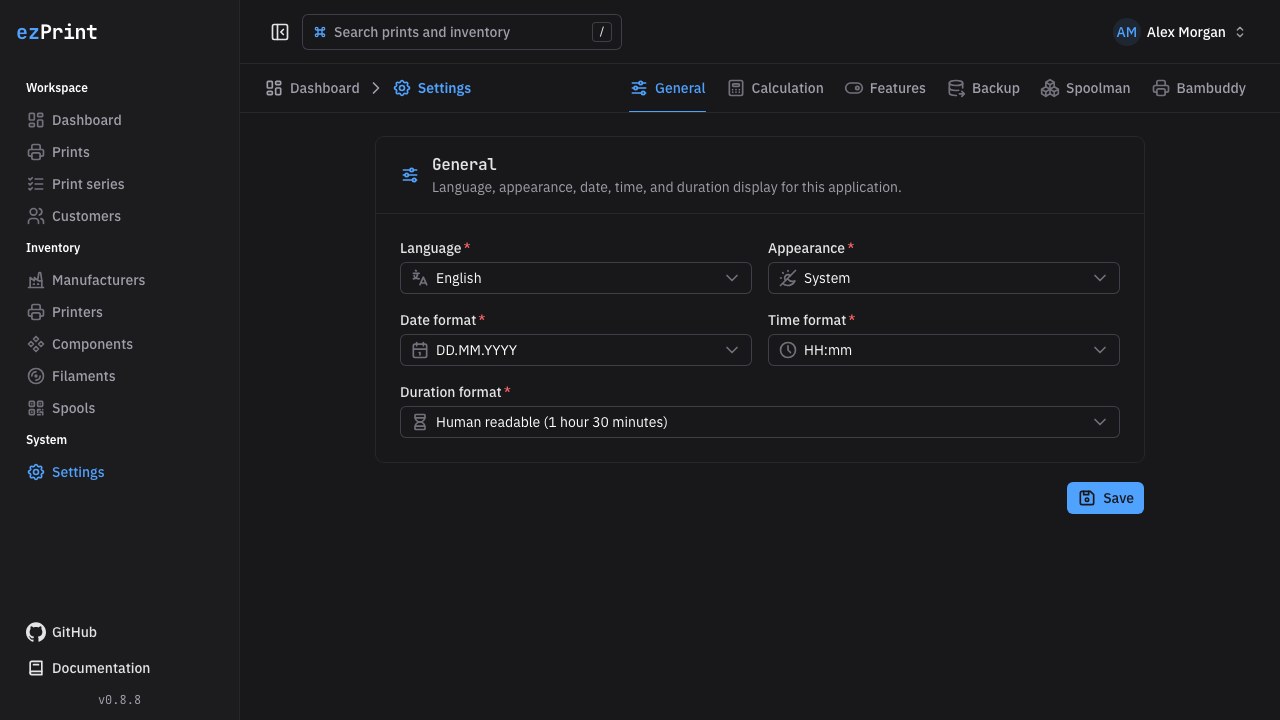Open the Features tab
Viewport: 1280px width, 720px height.
click(885, 88)
